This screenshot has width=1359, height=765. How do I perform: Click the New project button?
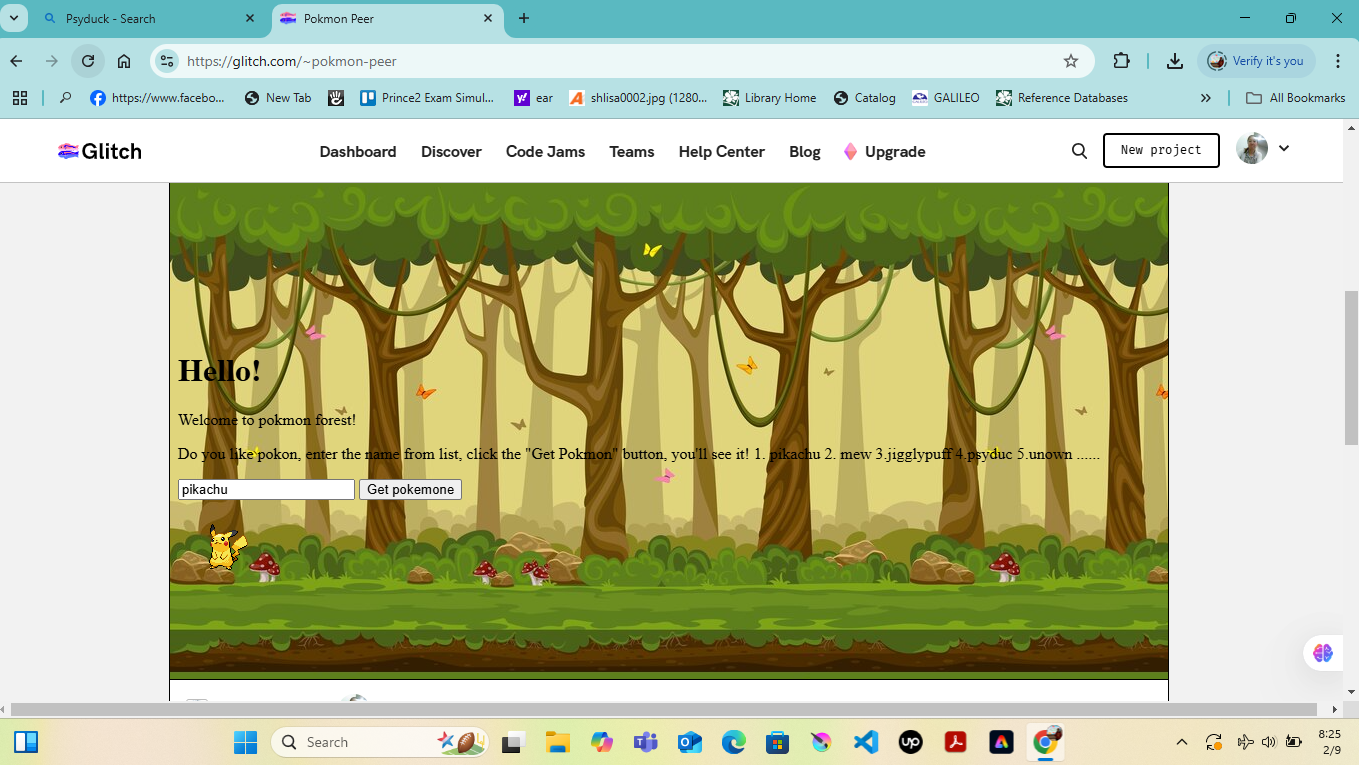(1161, 150)
